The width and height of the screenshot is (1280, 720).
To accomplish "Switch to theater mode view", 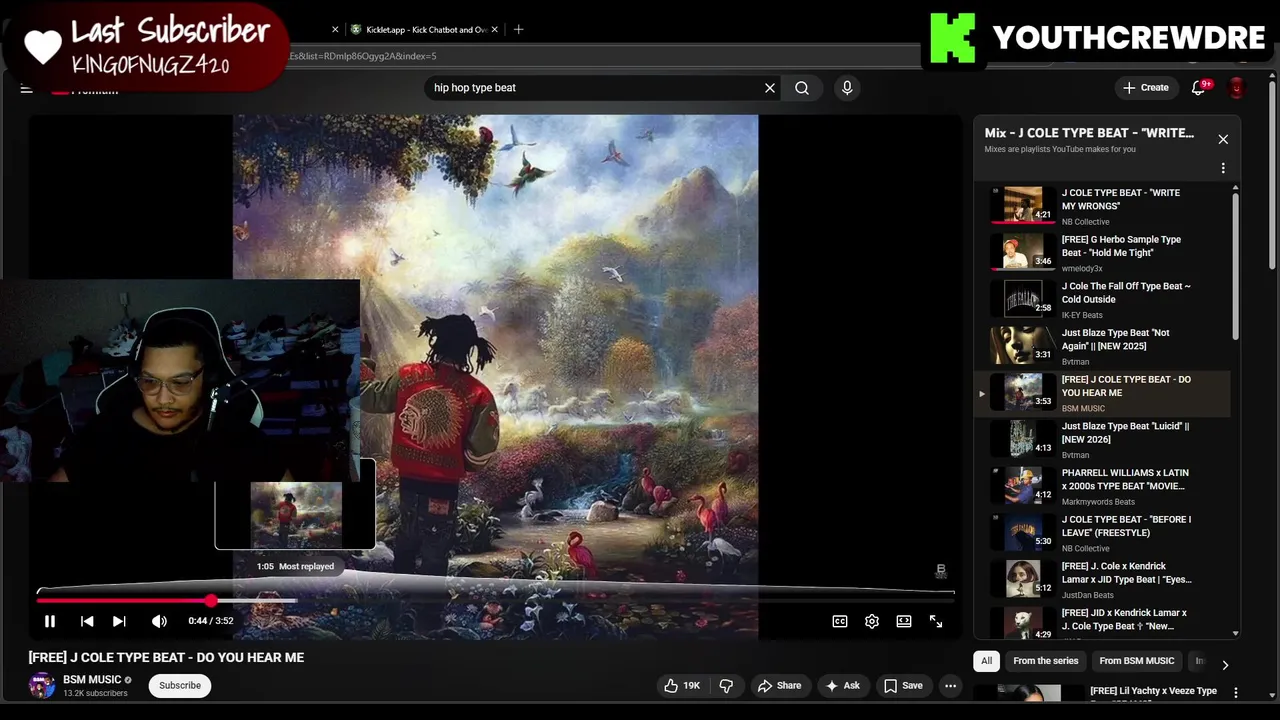I will point(904,621).
